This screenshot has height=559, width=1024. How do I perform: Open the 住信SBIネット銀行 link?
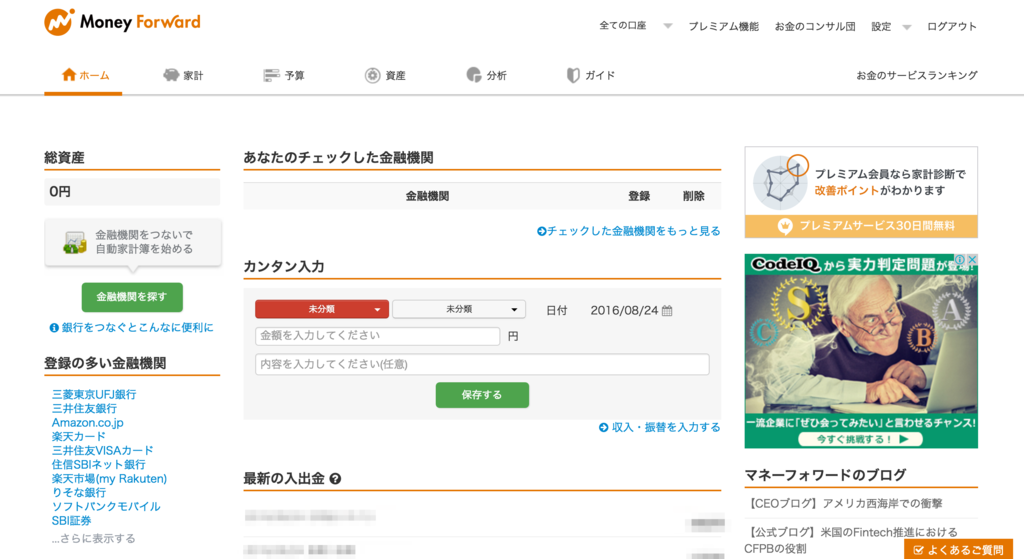[x=99, y=464]
